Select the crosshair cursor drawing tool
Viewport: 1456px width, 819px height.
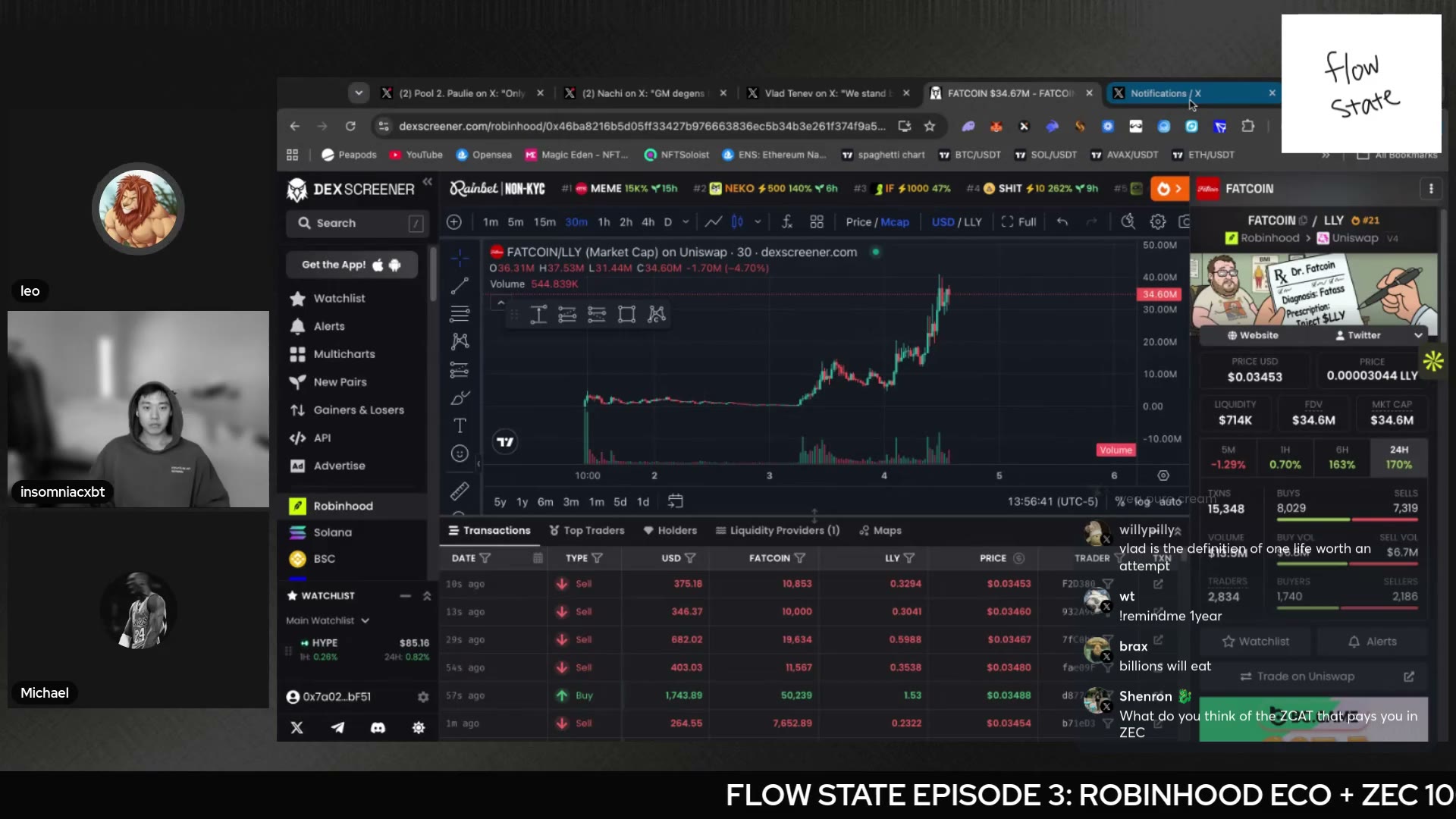tap(460, 259)
